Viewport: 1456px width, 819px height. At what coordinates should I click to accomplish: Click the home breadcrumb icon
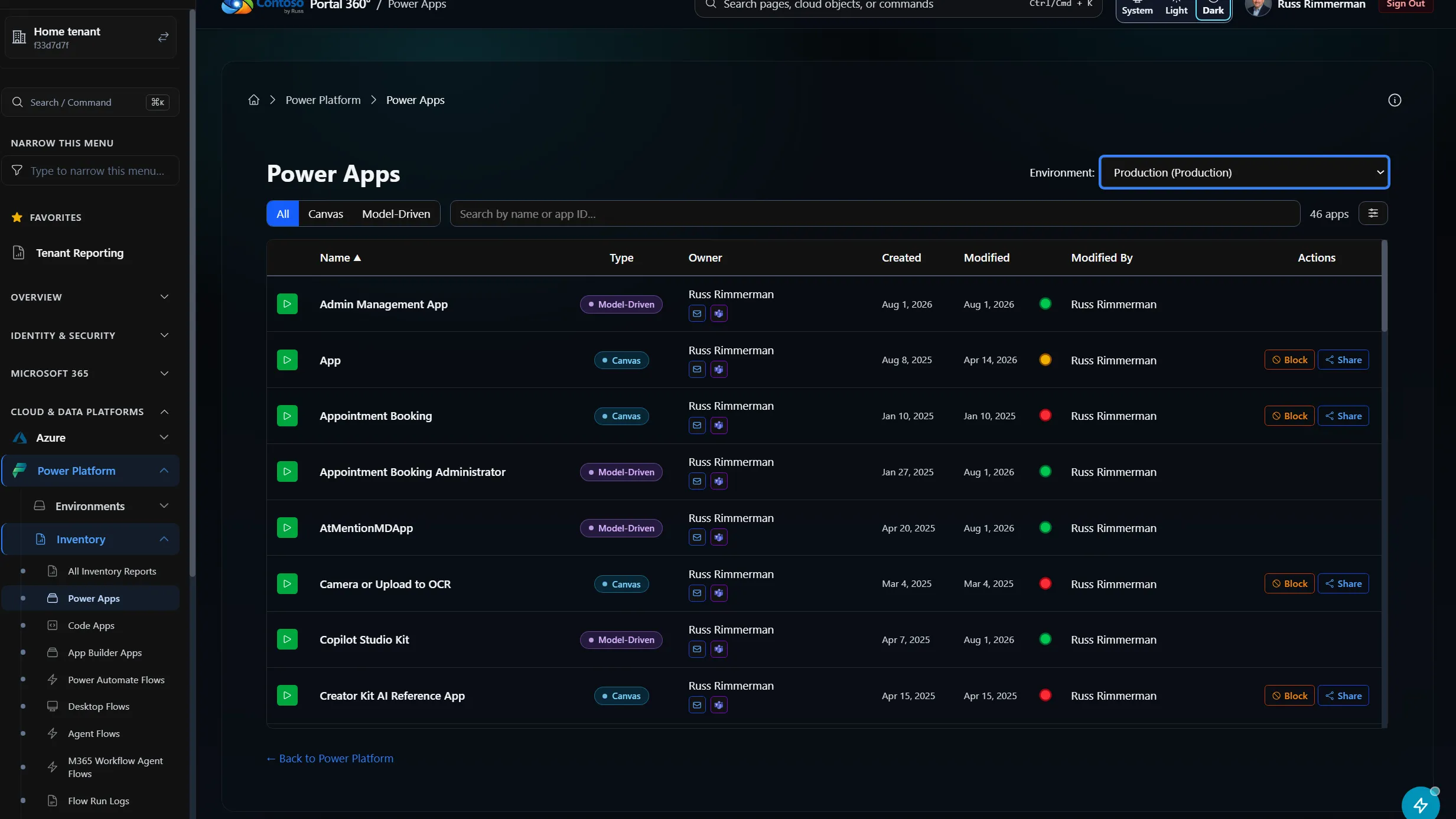tap(254, 100)
